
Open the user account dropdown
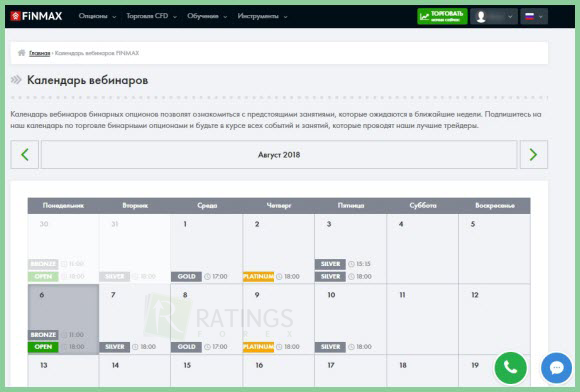point(494,16)
